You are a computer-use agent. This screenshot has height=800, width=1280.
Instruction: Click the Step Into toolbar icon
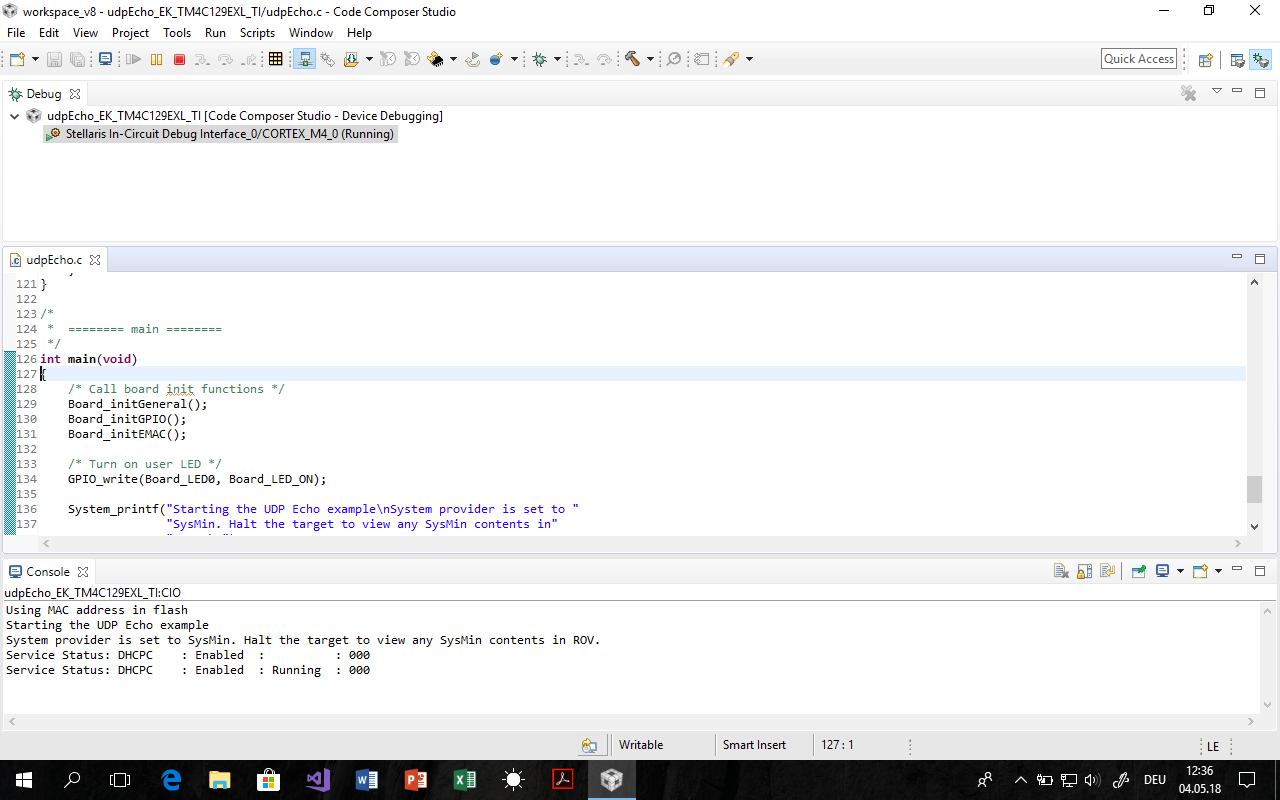point(203,60)
